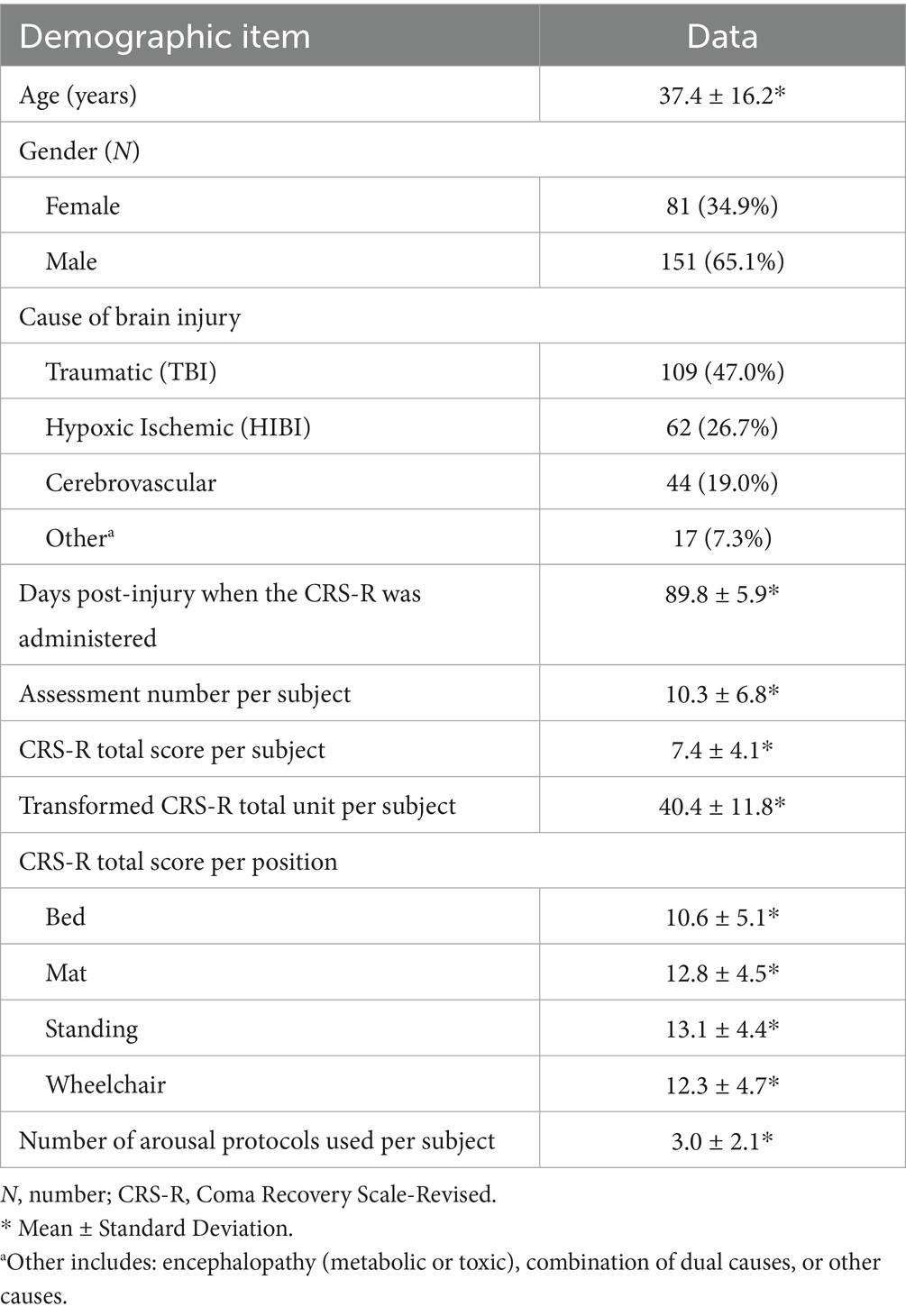The image size is (906, 1316).
Task: Click the Cerebrovascular value 44 (19.0%)
Action: (x=722, y=483)
